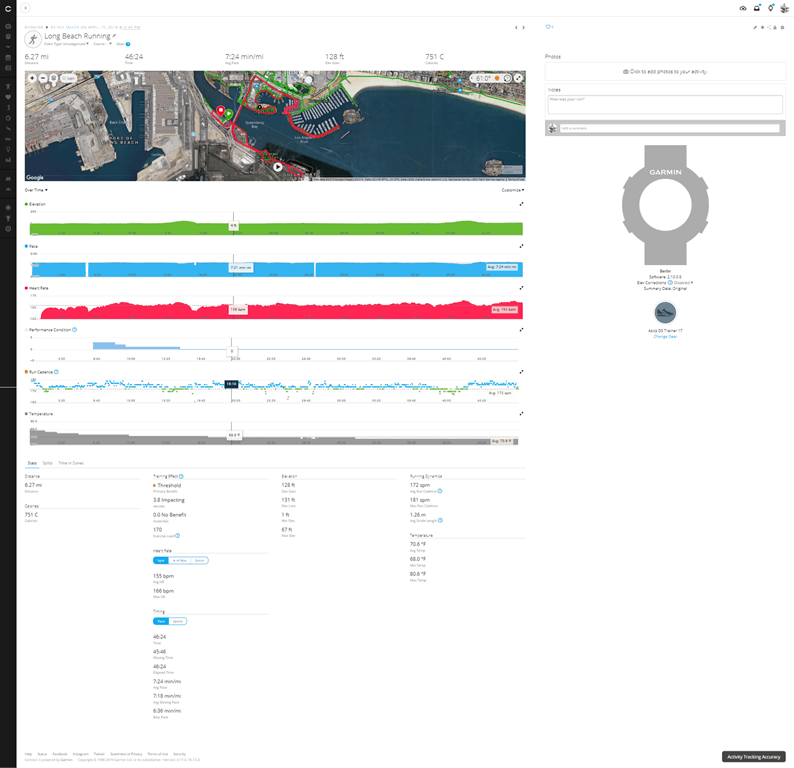This screenshot has width=794, height=768.
Task: Expand the Heart Rate chart
Action: click(521, 288)
